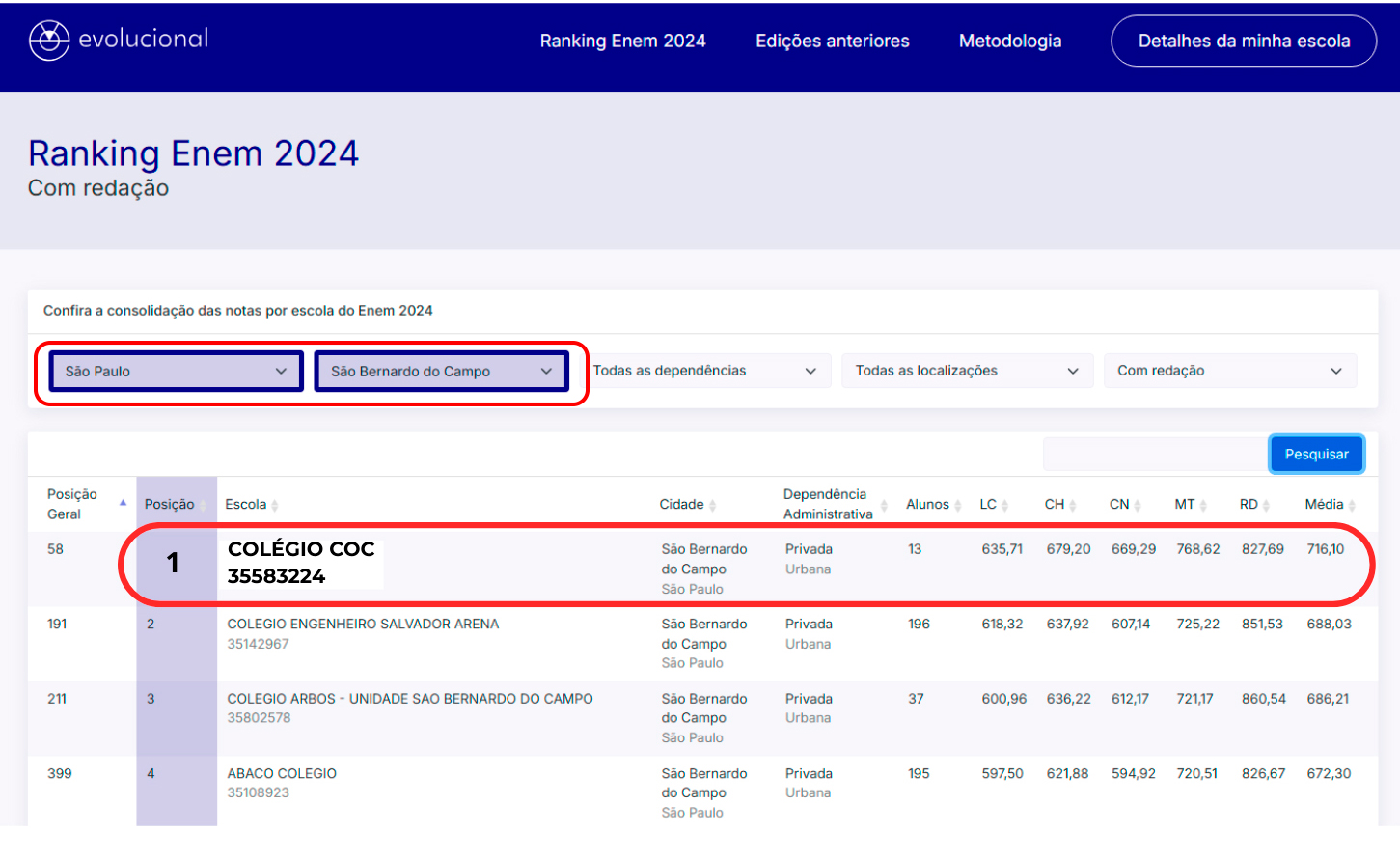
Task: Focus the search field beside Pesquisar
Action: coord(1156,454)
